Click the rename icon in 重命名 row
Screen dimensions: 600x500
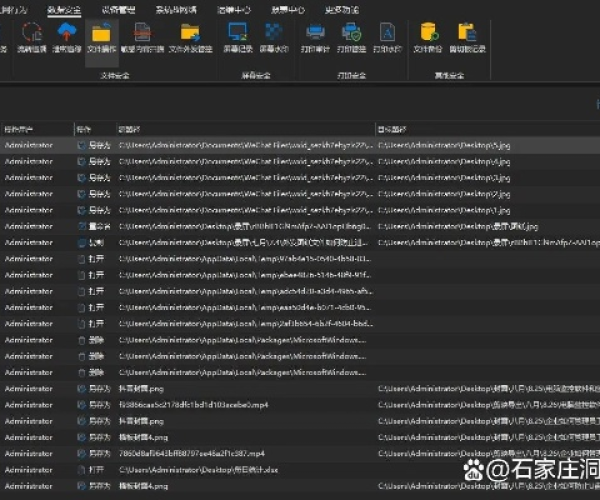pos(82,226)
